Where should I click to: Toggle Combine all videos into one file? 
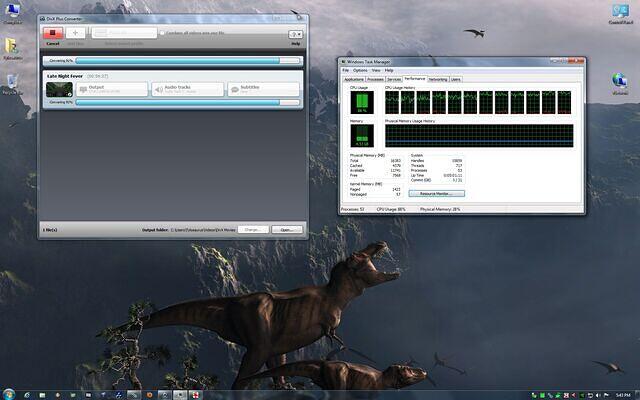161,32
